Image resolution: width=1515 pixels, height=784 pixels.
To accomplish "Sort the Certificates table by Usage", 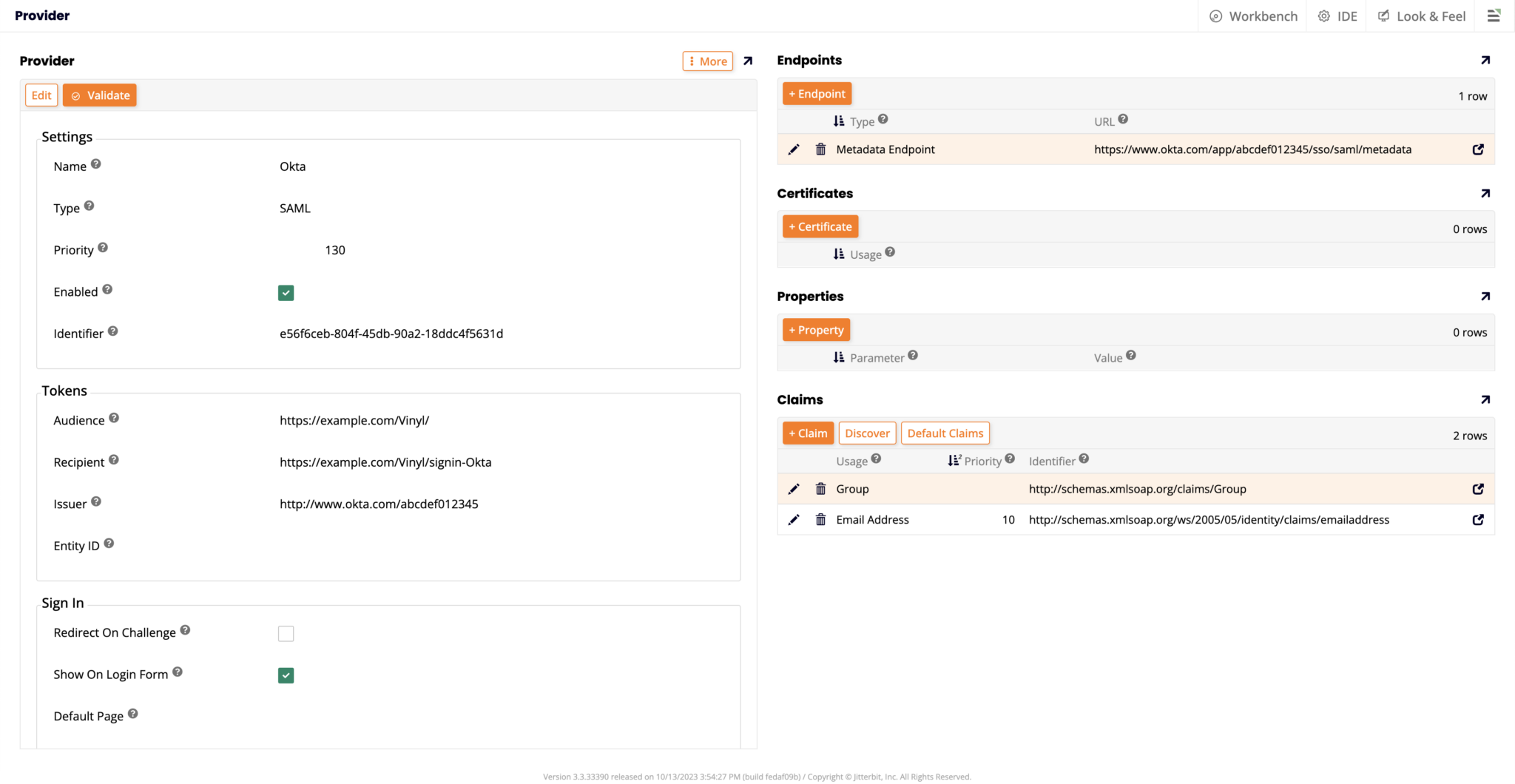I will coord(839,254).
